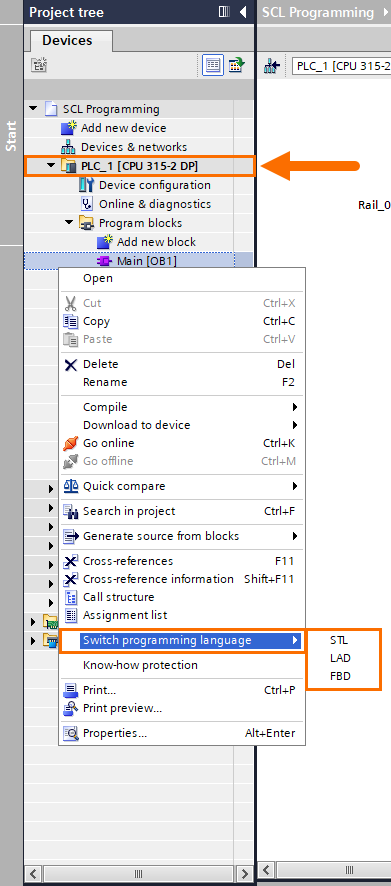
Task: Select Devices & networks in tree
Action: pos(134,147)
